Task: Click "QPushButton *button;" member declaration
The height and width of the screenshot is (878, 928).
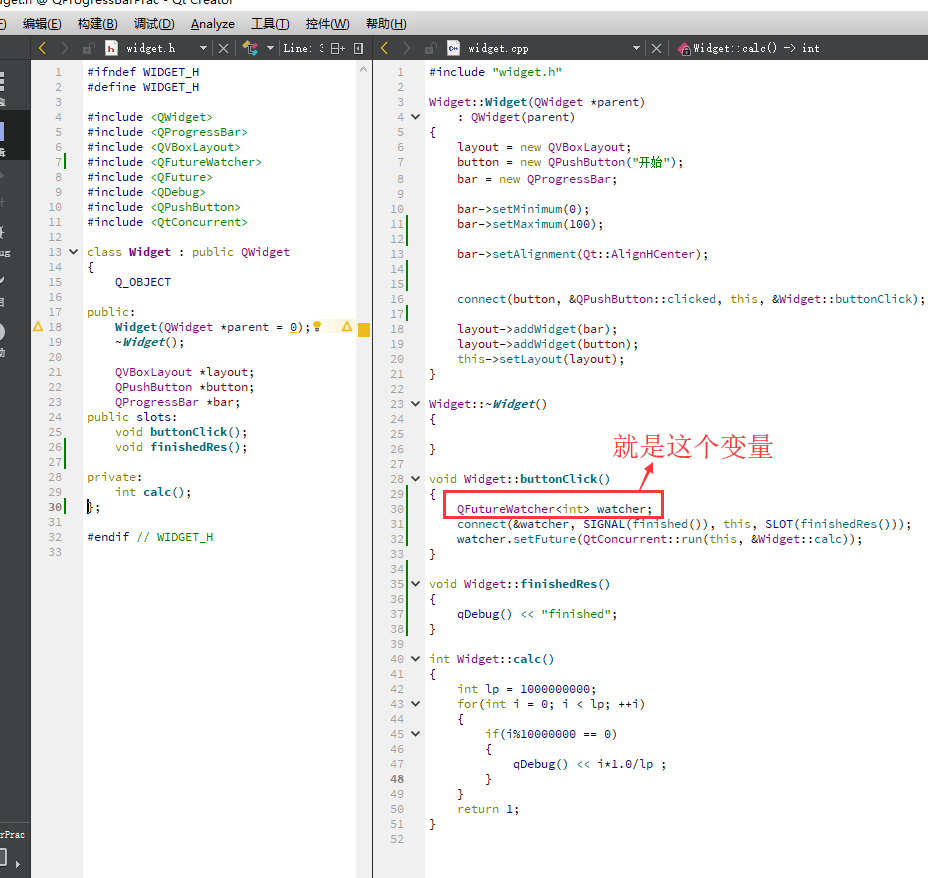Action: click(x=185, y=387)
